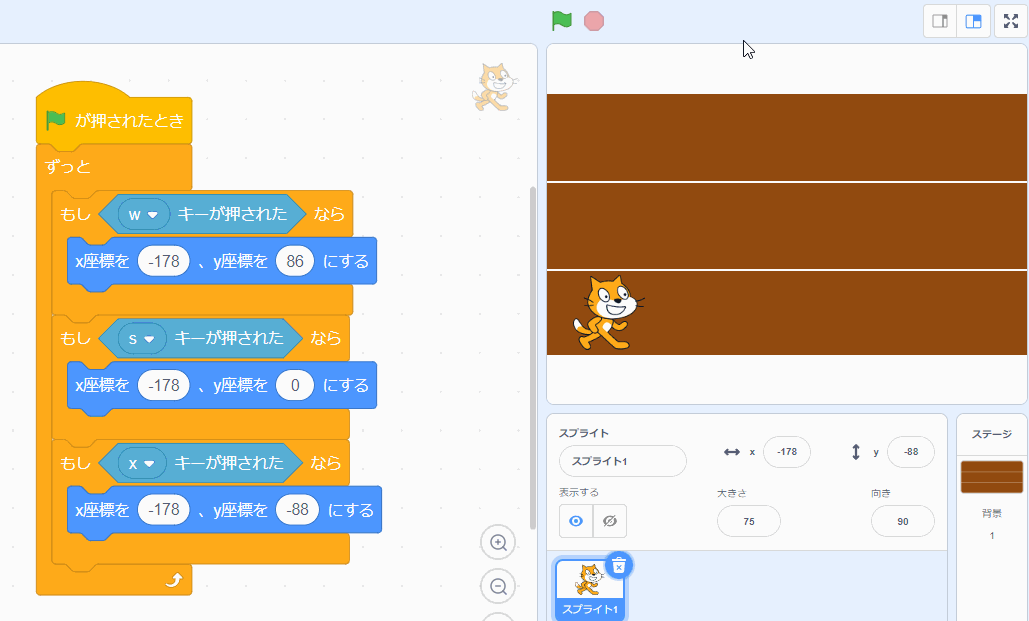Edit the sprite name field スプライト1
Image resolution: width=1029 pixels, height=621 pixels.
tap(622, 461)
